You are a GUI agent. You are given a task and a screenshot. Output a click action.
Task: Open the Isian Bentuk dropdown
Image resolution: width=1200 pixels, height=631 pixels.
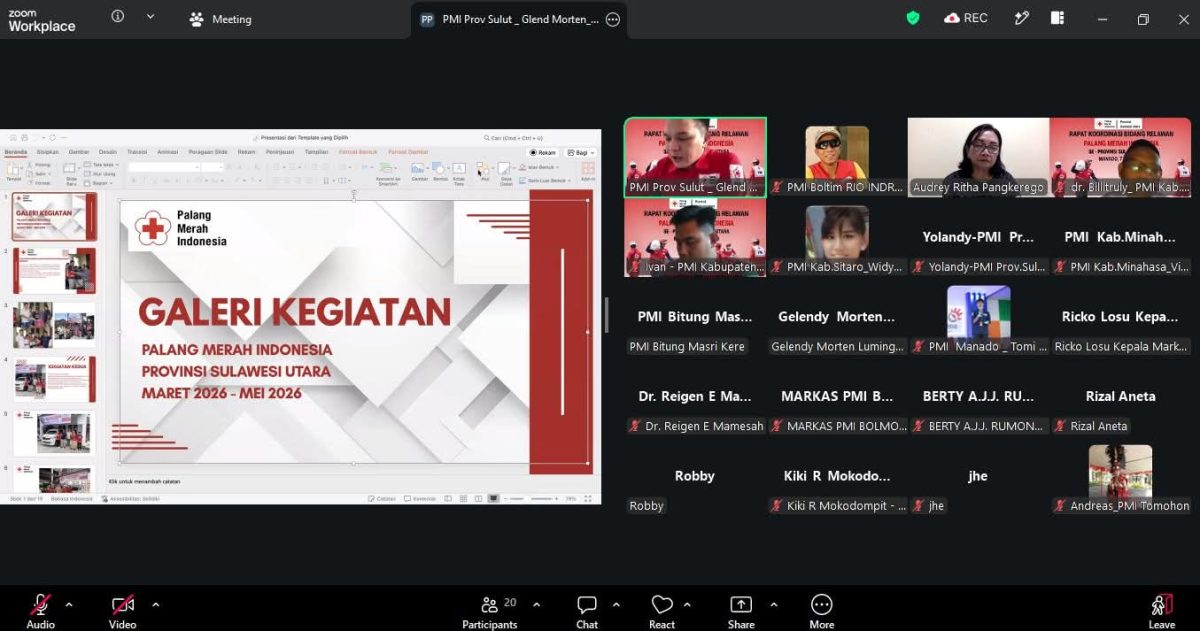[540, 167]
